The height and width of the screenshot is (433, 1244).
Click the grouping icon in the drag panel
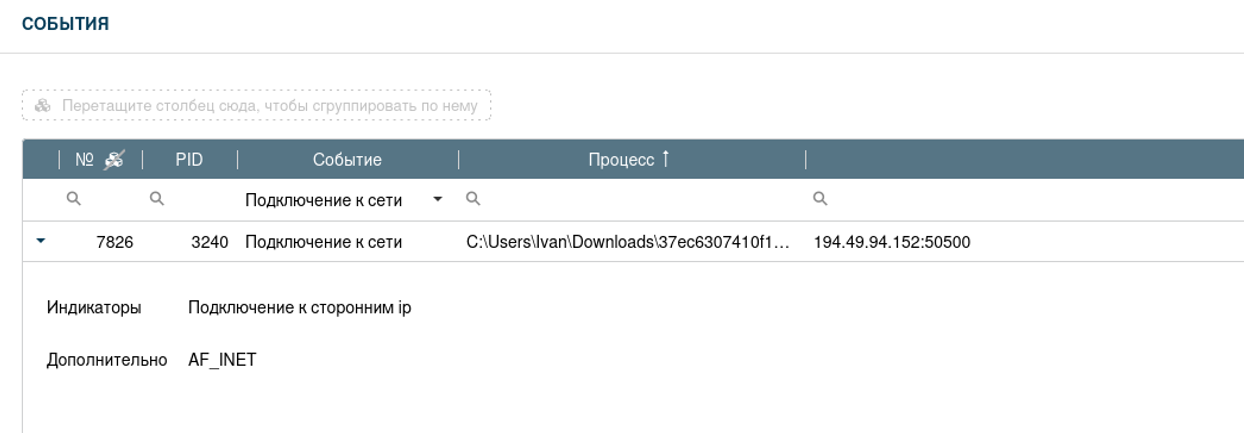tap(41, 106)
